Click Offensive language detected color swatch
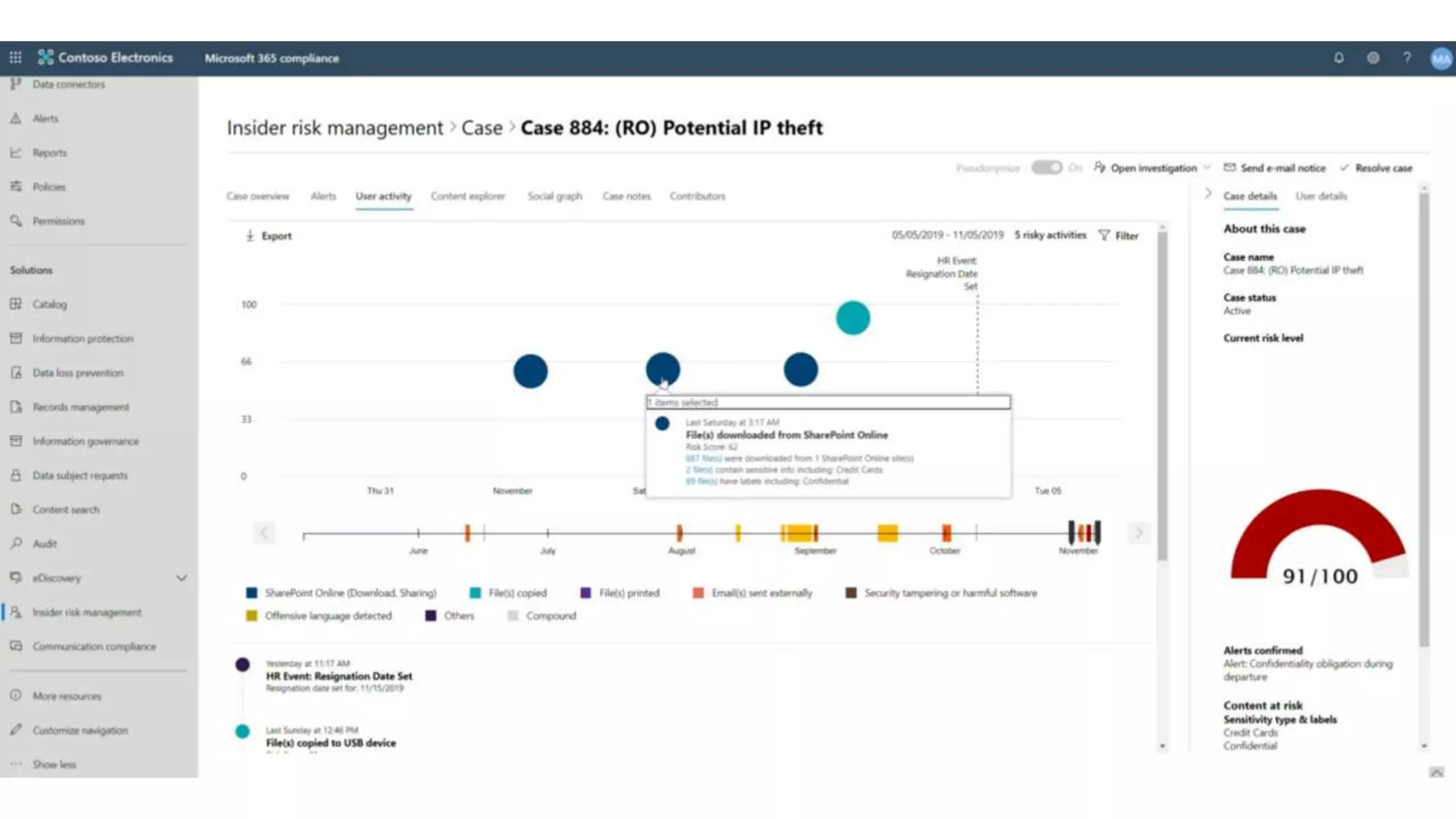The image size is (1456, 819). pos(251,616)
